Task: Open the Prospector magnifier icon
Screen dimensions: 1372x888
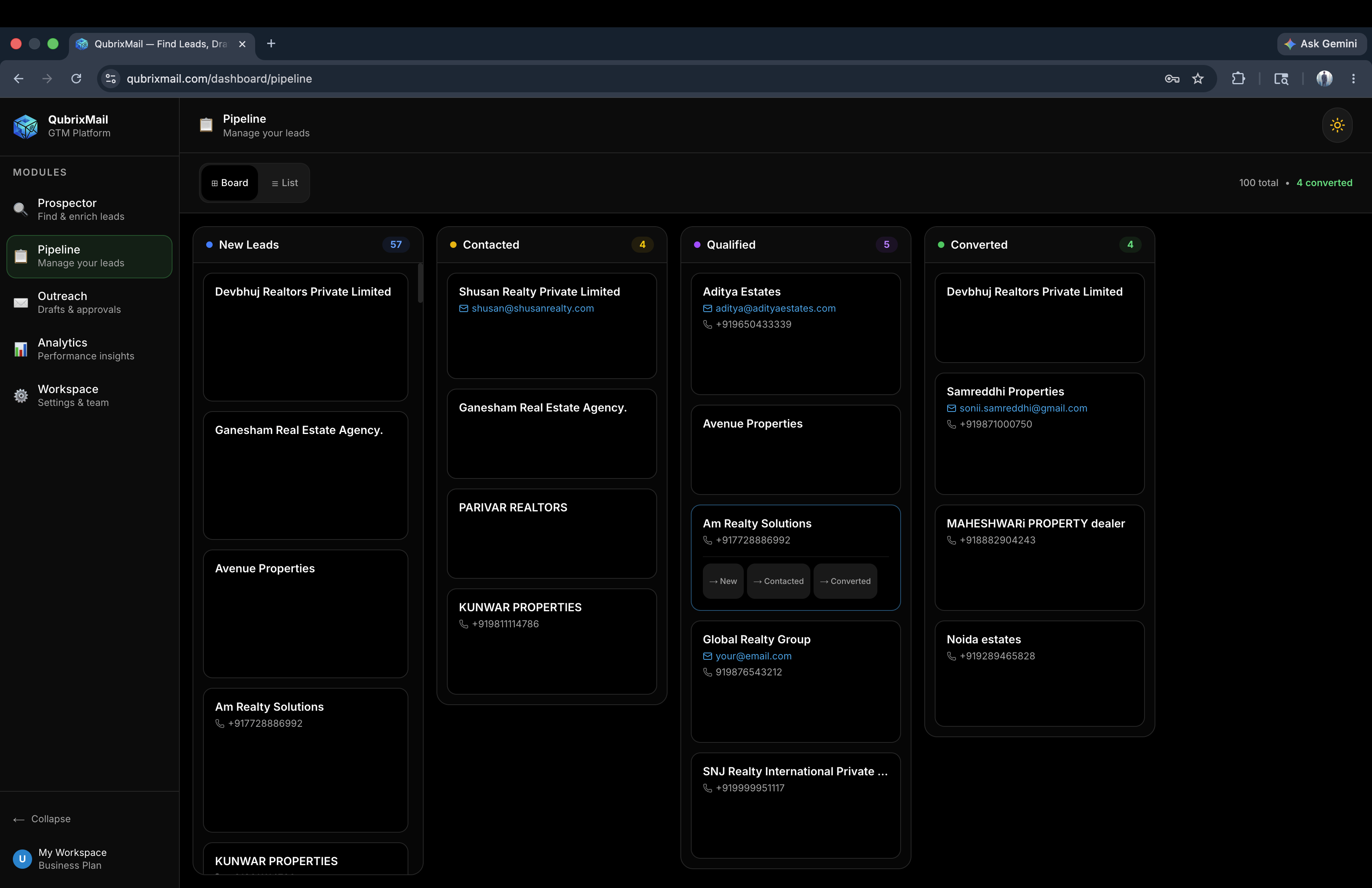Action: click(x=21, y=209)
